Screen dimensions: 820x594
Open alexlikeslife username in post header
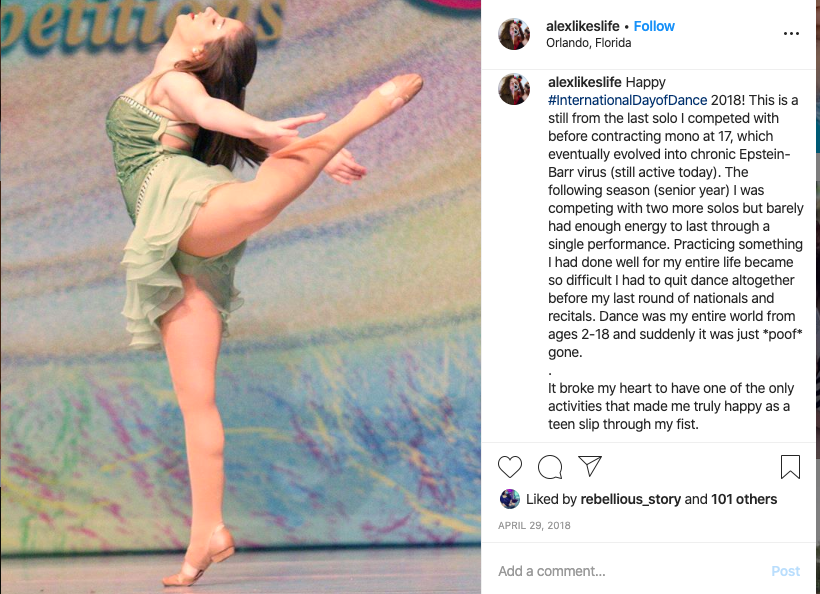click(583, 26)
